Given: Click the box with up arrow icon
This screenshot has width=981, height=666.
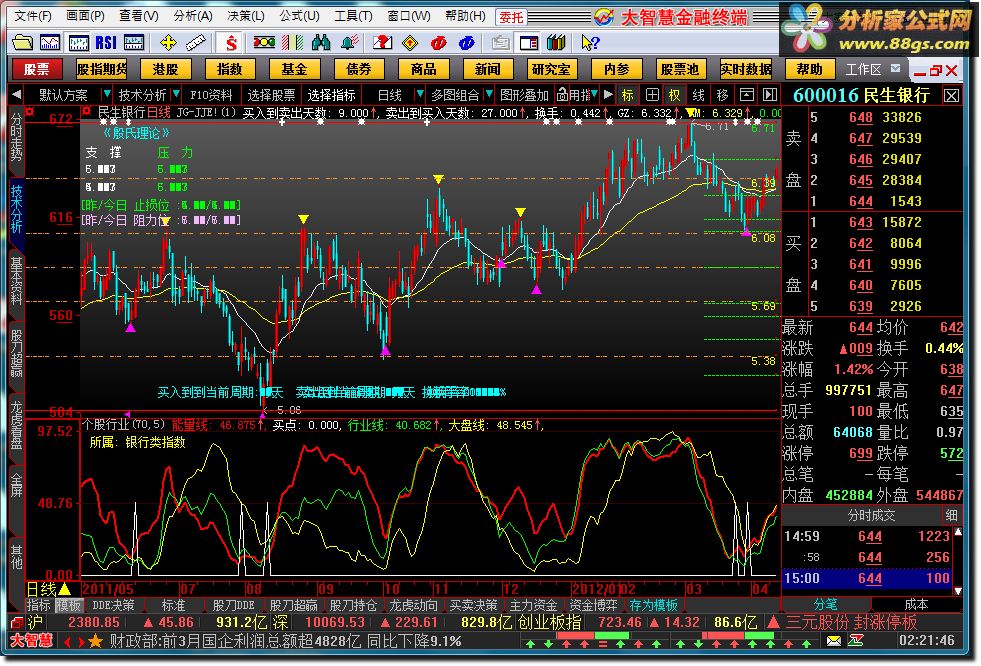Looking at the screenshot, I should pyautogui.click(x=746, y=95).
